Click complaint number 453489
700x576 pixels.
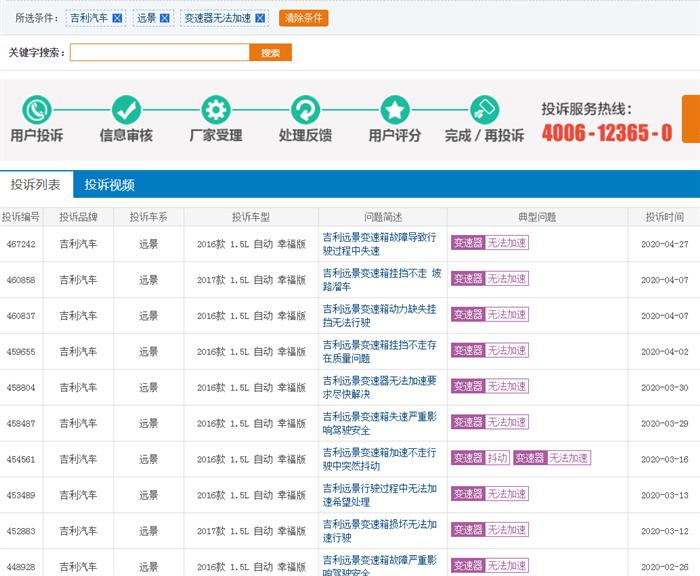coord(21,495)
